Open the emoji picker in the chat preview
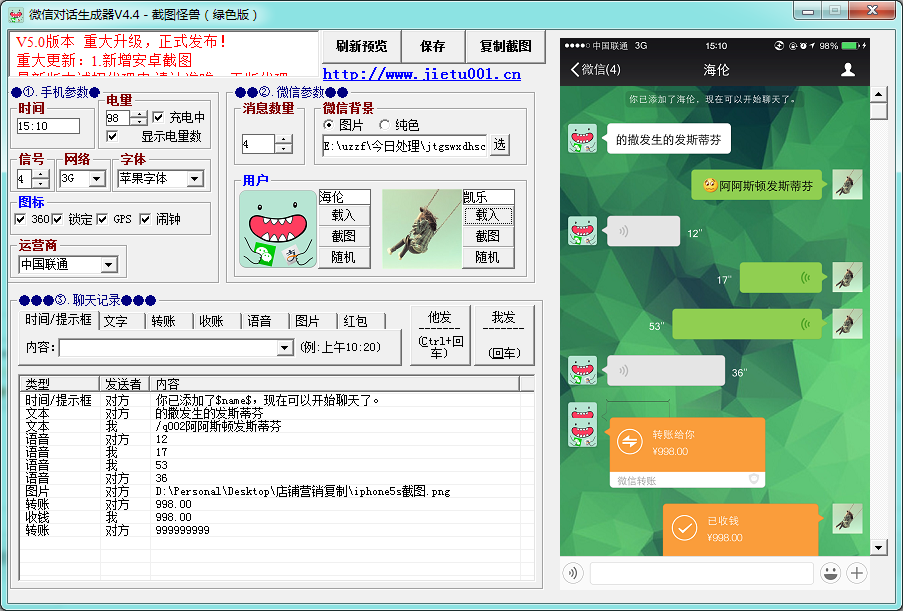Viewport: 903px width, 611px height. (x=831, y=573)
